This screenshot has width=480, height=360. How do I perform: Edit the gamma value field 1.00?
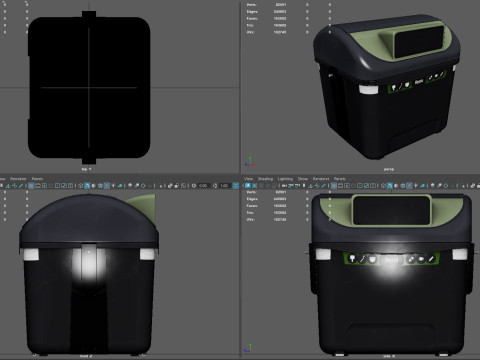pyautogui.click(x=224, y=186)
